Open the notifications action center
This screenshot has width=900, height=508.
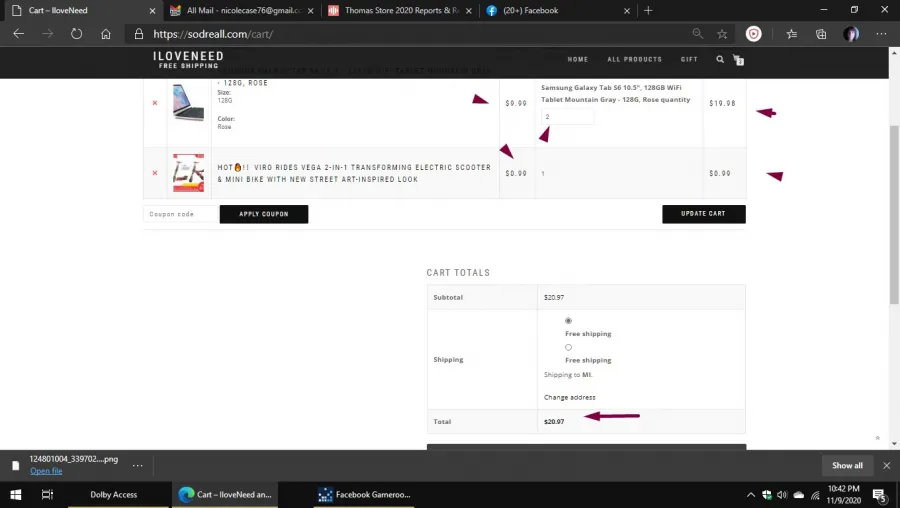879,495
